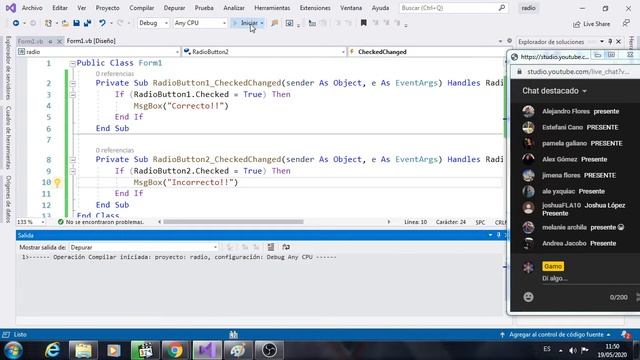Click the notifications icon in VS status bar
640x360 pixels.
coord(626,334)
